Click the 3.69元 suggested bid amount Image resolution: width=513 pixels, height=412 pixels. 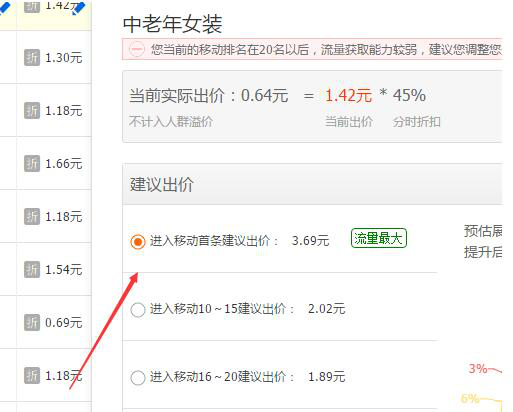[x=310, y=241]
